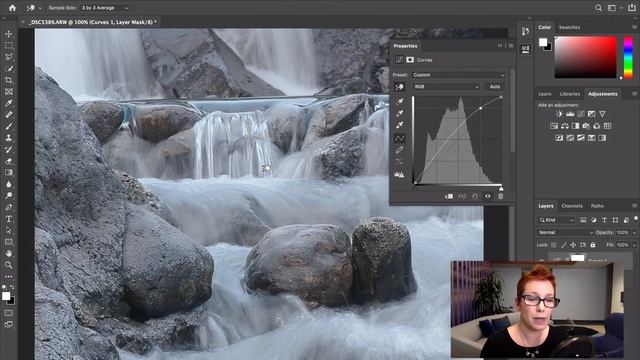Pick the gray point eyedropper in Curves

pos(400,113)
